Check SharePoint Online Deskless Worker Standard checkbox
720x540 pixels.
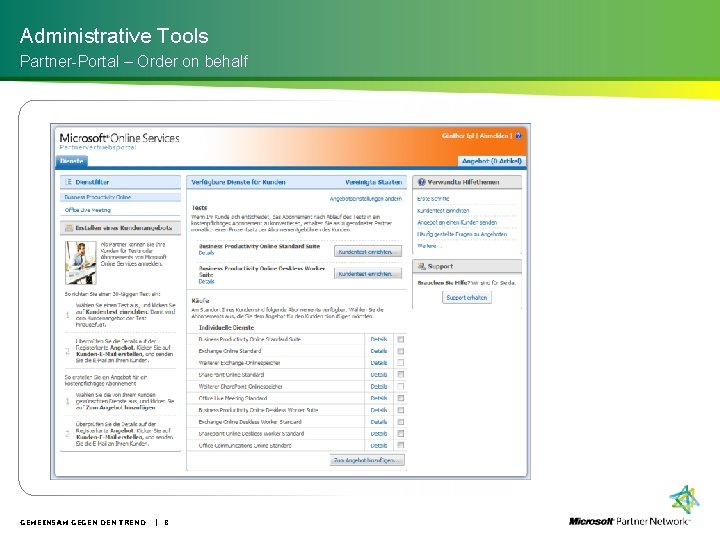pyautogui.click(x=400, y=433)
